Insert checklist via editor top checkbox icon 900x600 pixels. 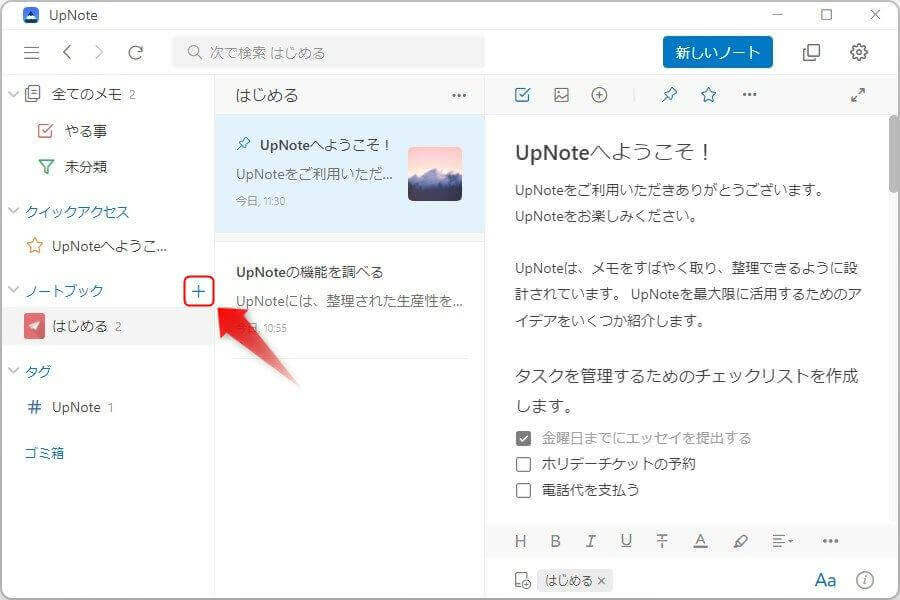point(522,95)
